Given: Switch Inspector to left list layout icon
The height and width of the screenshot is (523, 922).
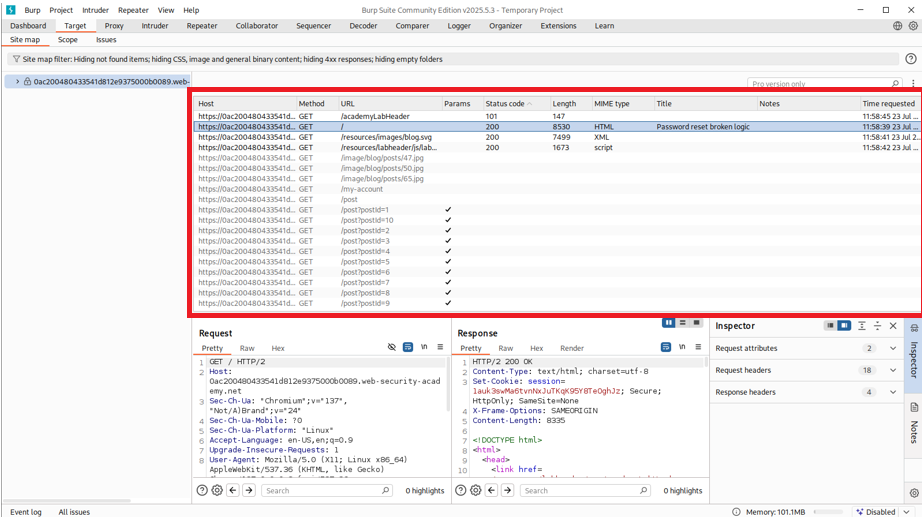Looking at the screenshot, I should tap(830, 325).
